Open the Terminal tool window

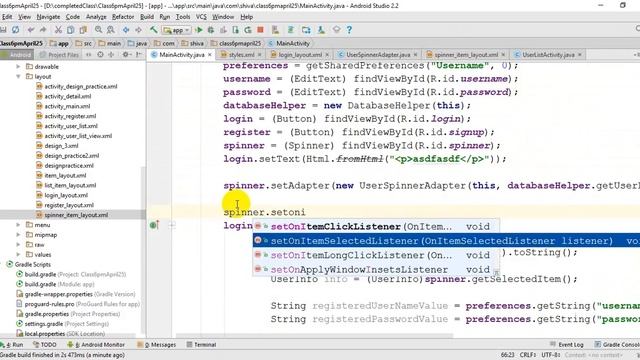pos(201,344)
